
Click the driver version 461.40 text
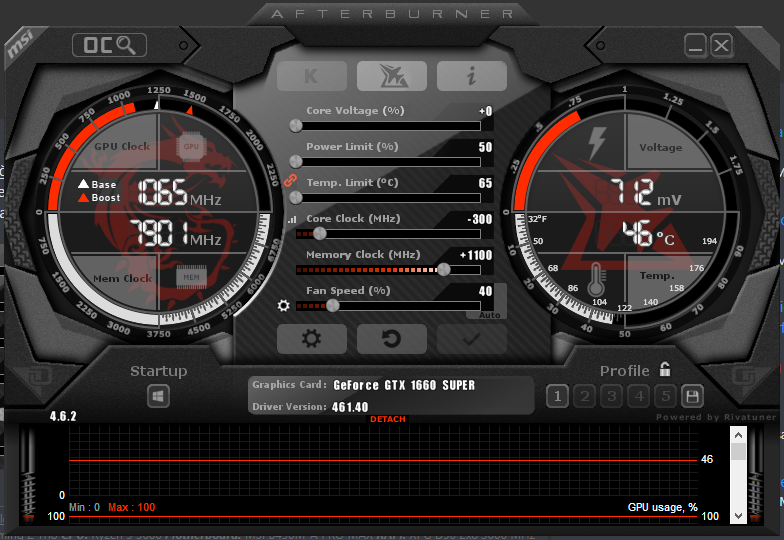tap(350, 407)
